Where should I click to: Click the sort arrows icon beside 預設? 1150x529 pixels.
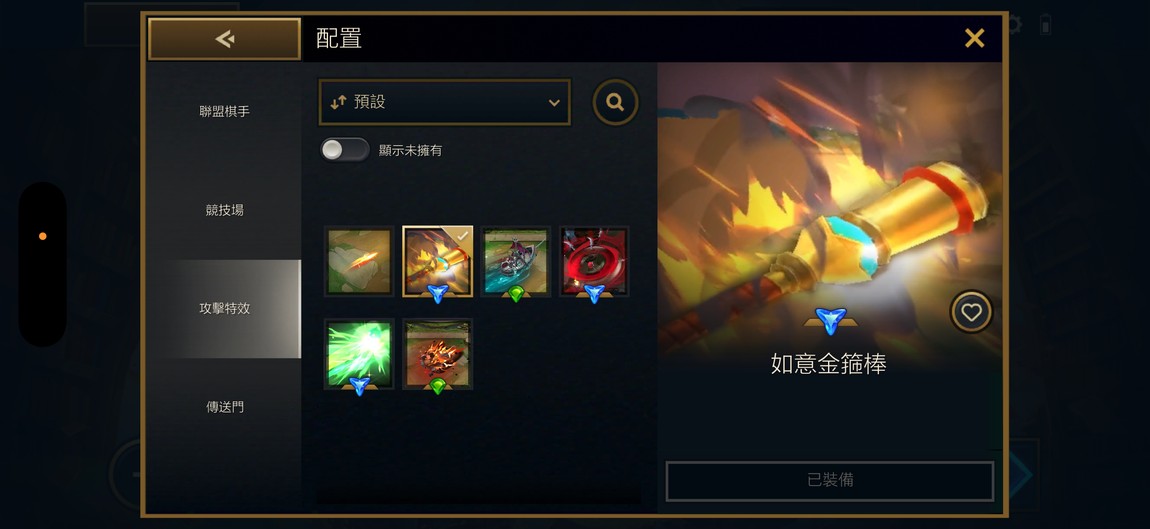tap(337, 103)
